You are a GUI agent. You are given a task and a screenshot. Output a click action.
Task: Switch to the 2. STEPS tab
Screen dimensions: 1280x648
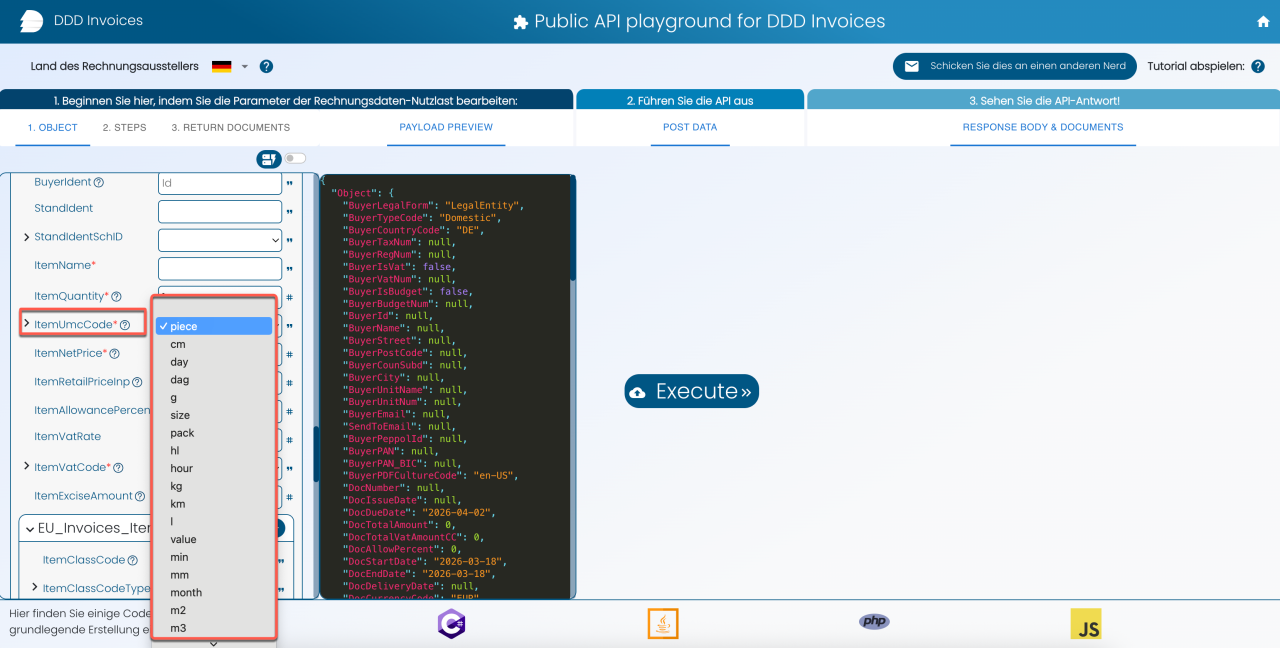[124, 128]
